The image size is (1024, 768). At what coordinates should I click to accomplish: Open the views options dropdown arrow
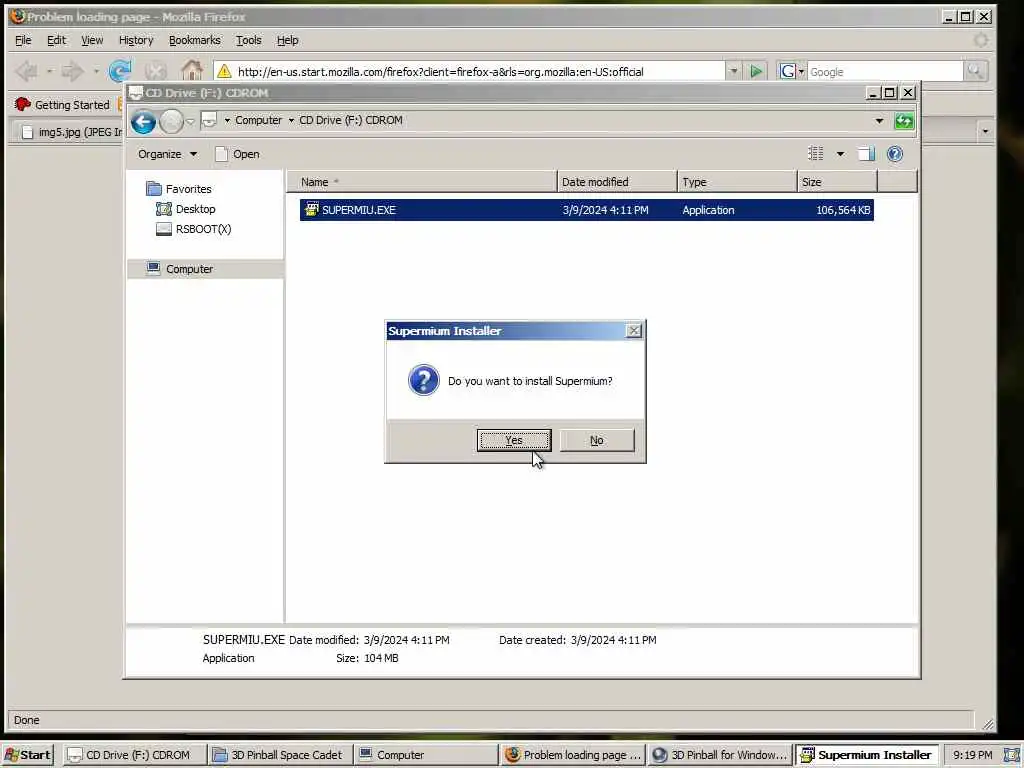coord(840,154)
